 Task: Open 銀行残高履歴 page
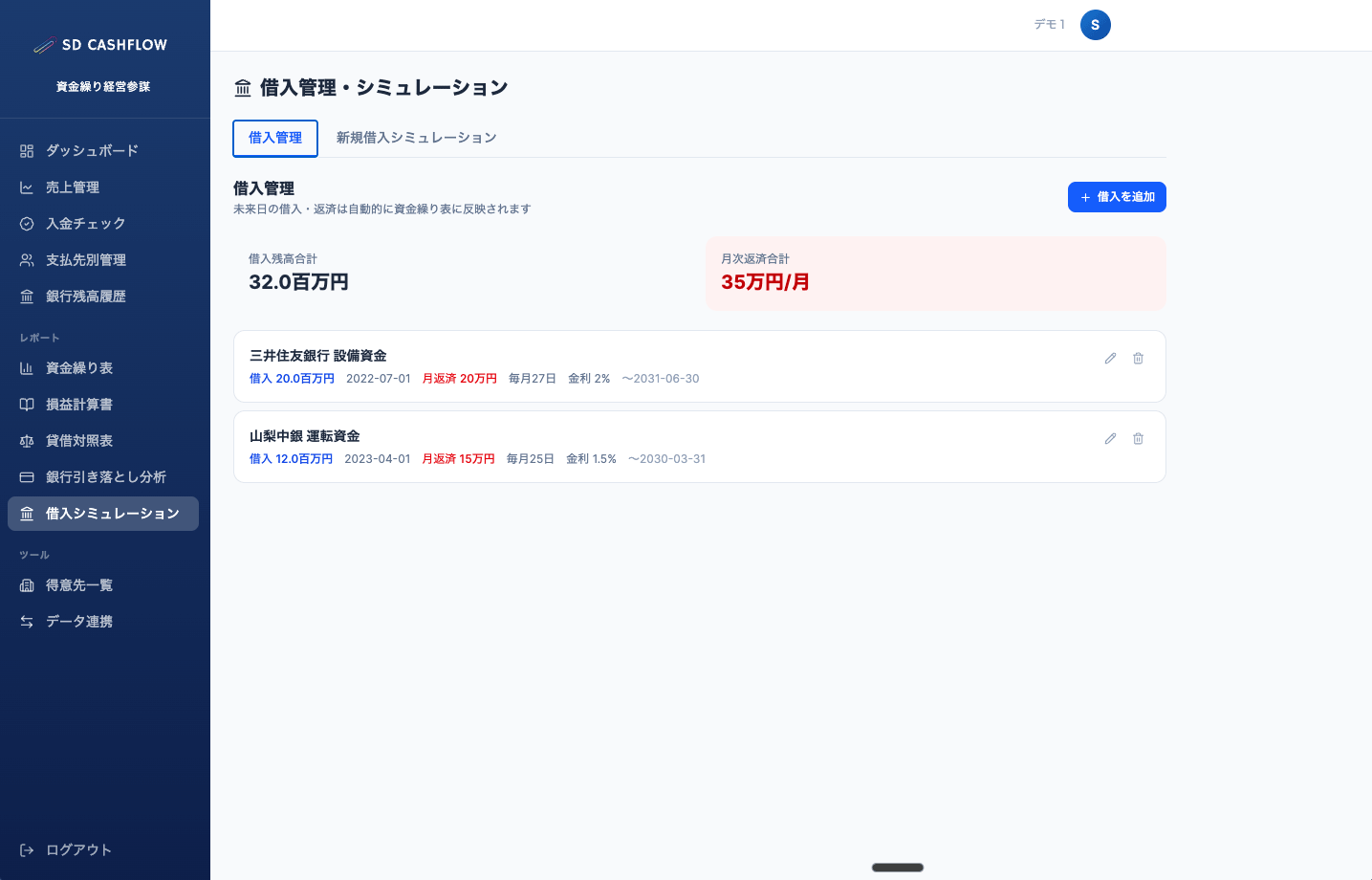click(103, 297)
